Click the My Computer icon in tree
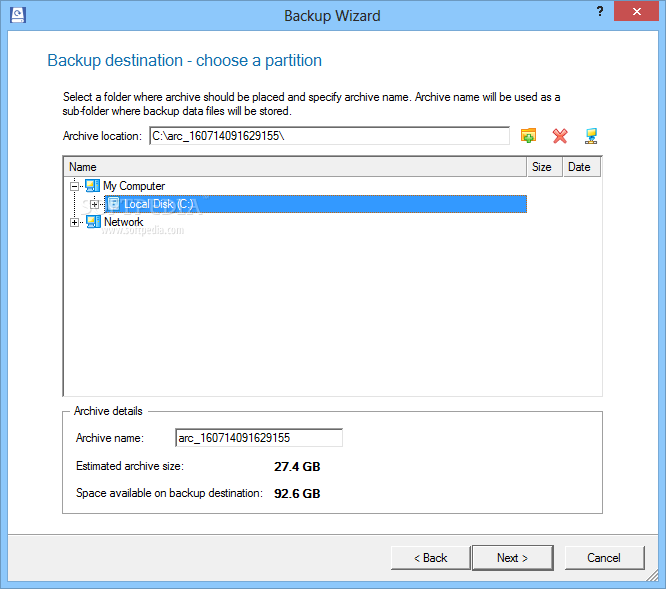This screenshot has height=589, width=666. click(92, 186)
